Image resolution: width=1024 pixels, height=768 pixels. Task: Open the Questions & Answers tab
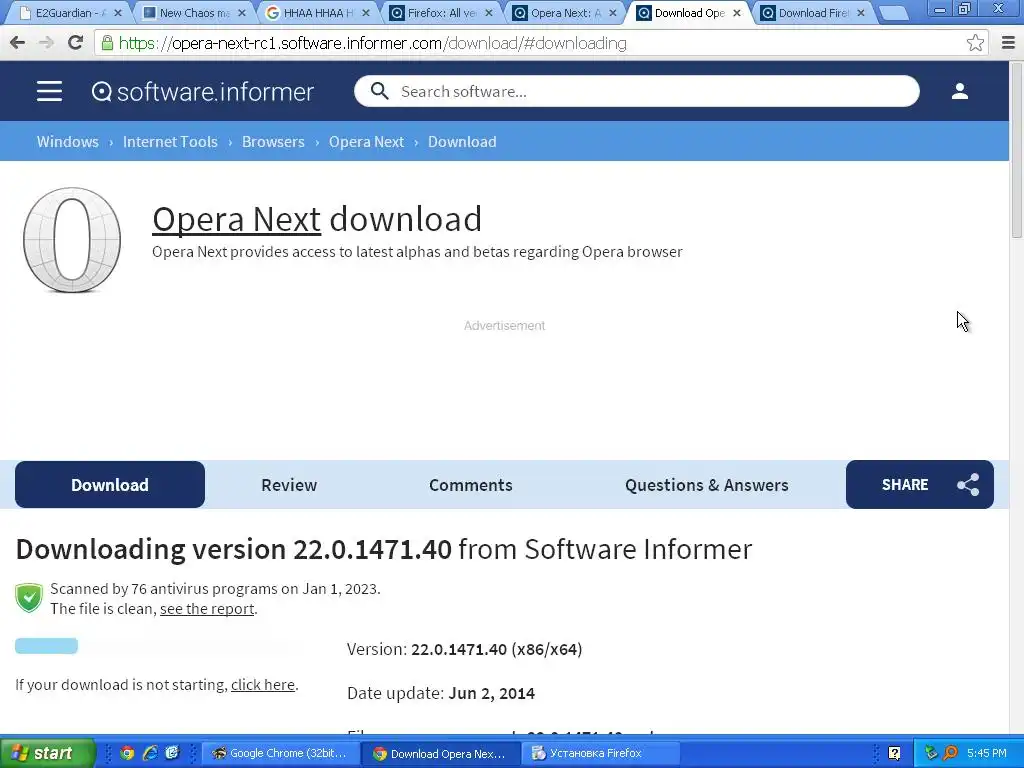coord(707,485)
